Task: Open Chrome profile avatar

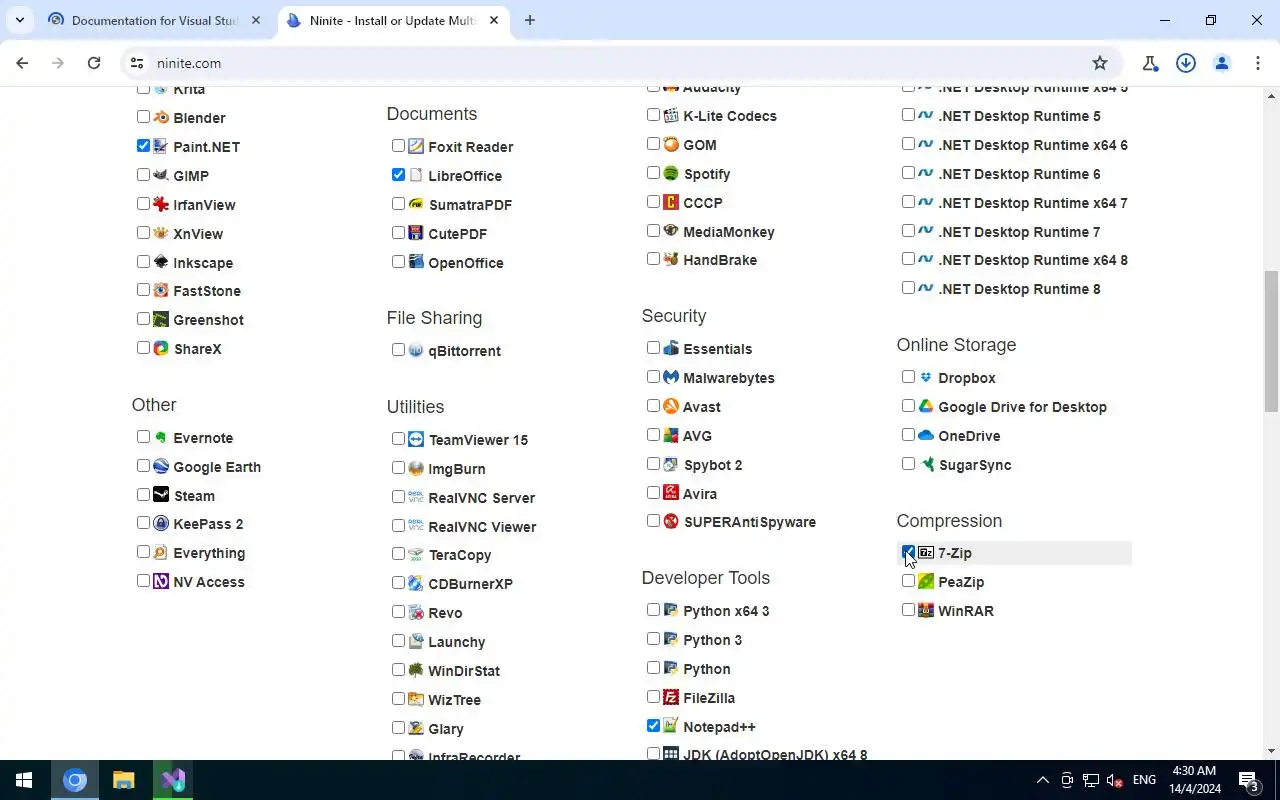Action: pos(1222,63)
